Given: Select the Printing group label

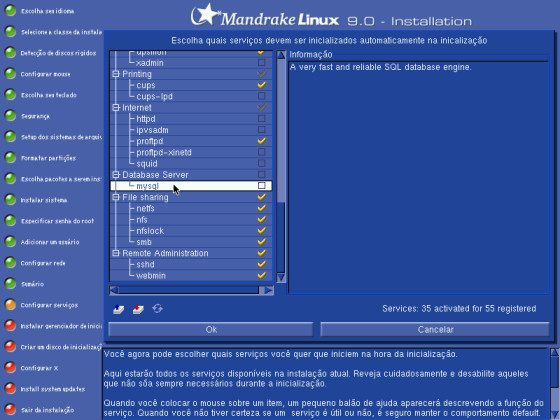Looking at the screenshot, I should [137, 74].
